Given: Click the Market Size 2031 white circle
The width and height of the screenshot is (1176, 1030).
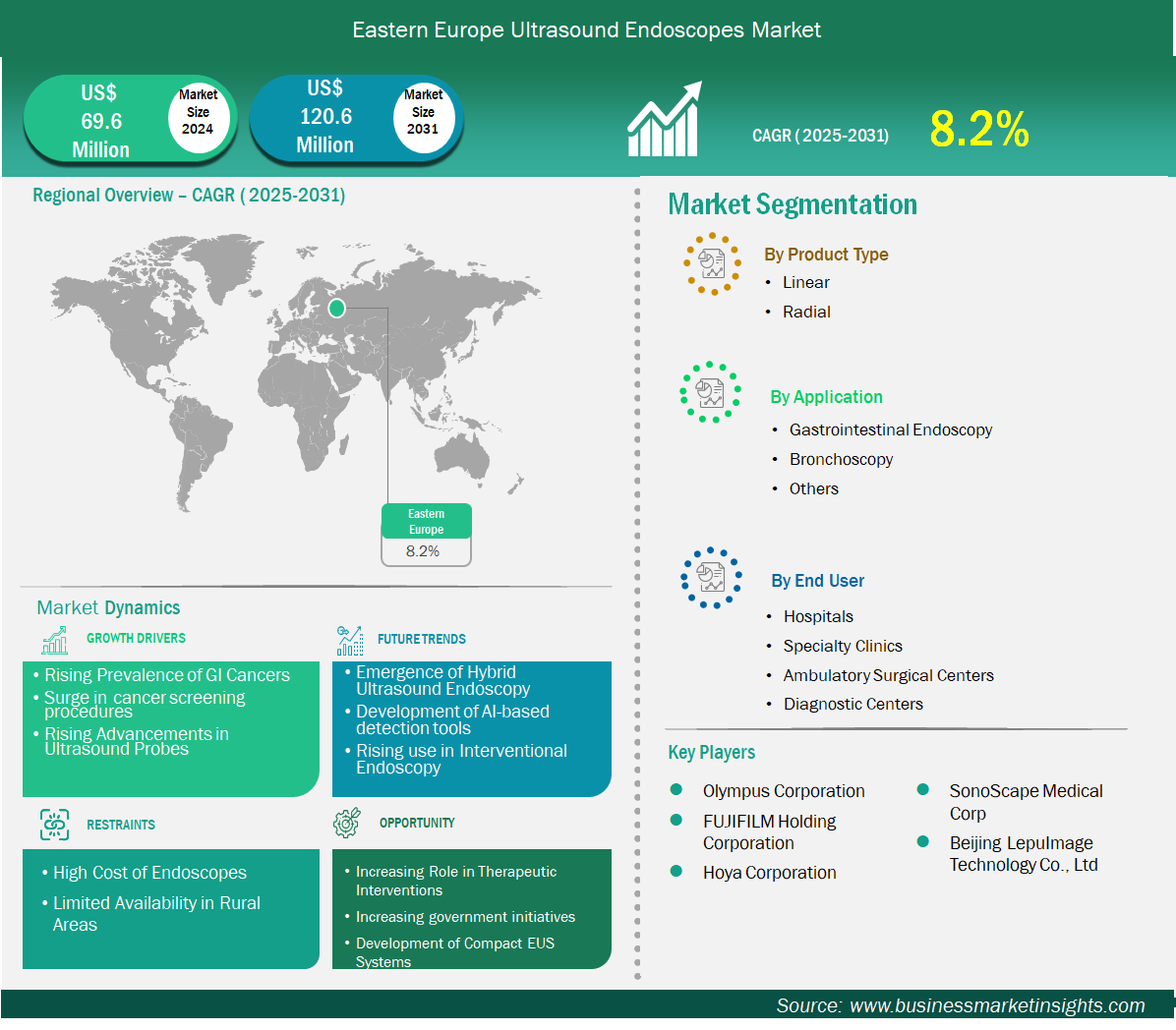Looking at the screenshot, I should 423,112.
